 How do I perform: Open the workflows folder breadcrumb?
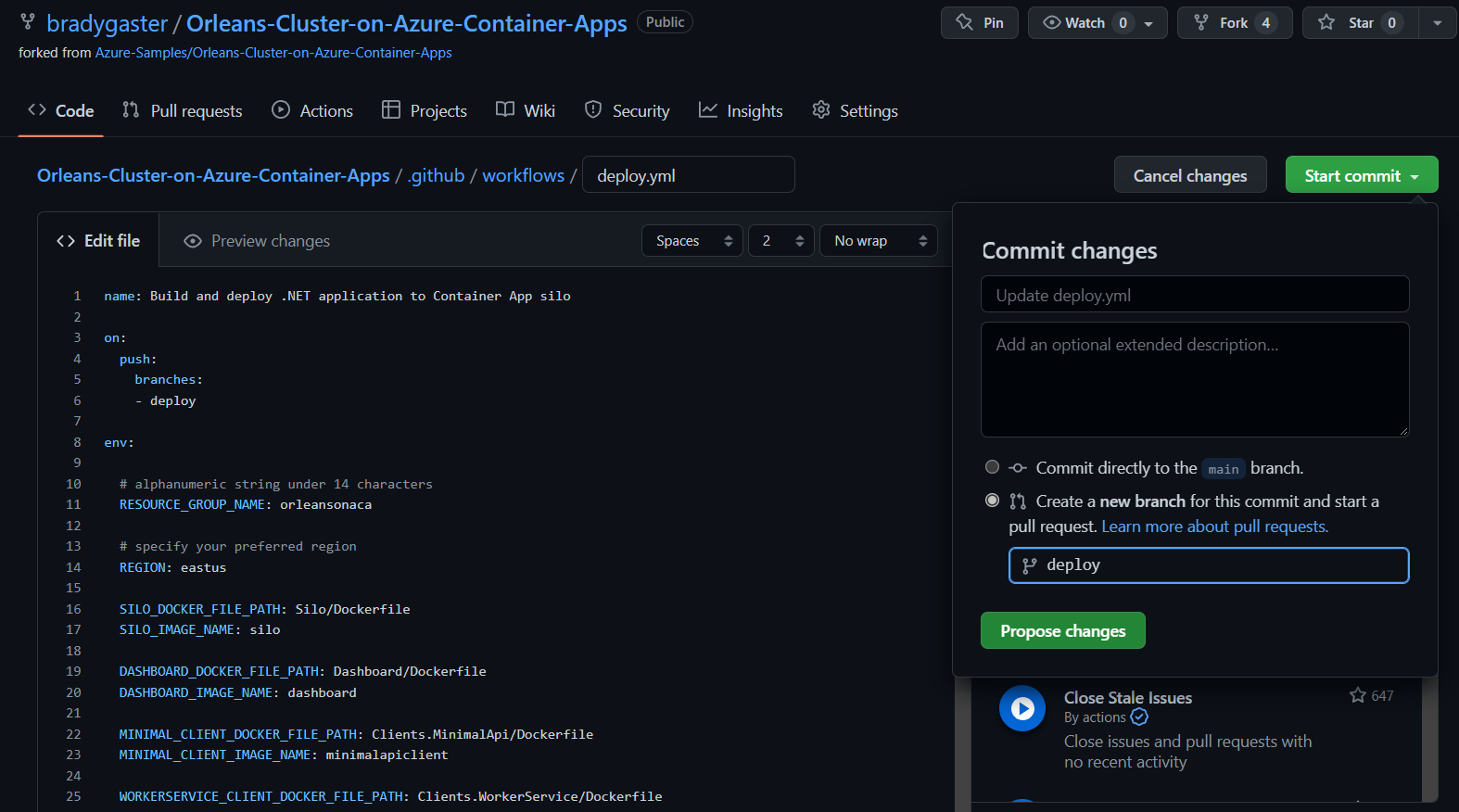524,175
